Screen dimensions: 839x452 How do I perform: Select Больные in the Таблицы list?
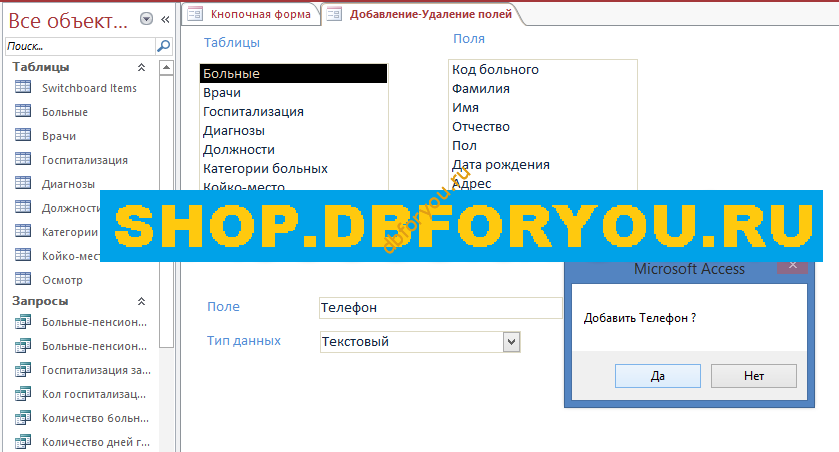(x=293, y=73)
